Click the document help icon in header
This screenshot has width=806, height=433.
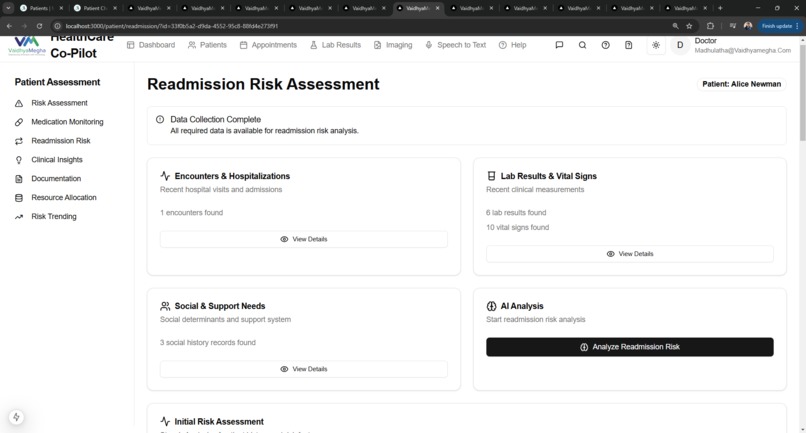(x=629, y=45)
